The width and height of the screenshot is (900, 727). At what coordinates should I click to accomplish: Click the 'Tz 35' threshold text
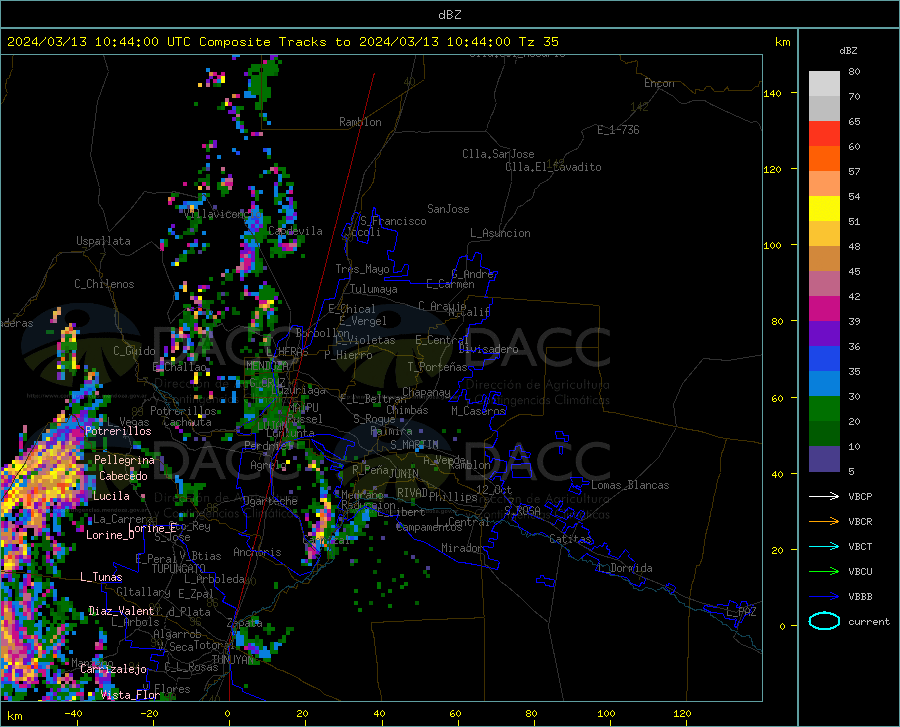[x=539, y=42]
